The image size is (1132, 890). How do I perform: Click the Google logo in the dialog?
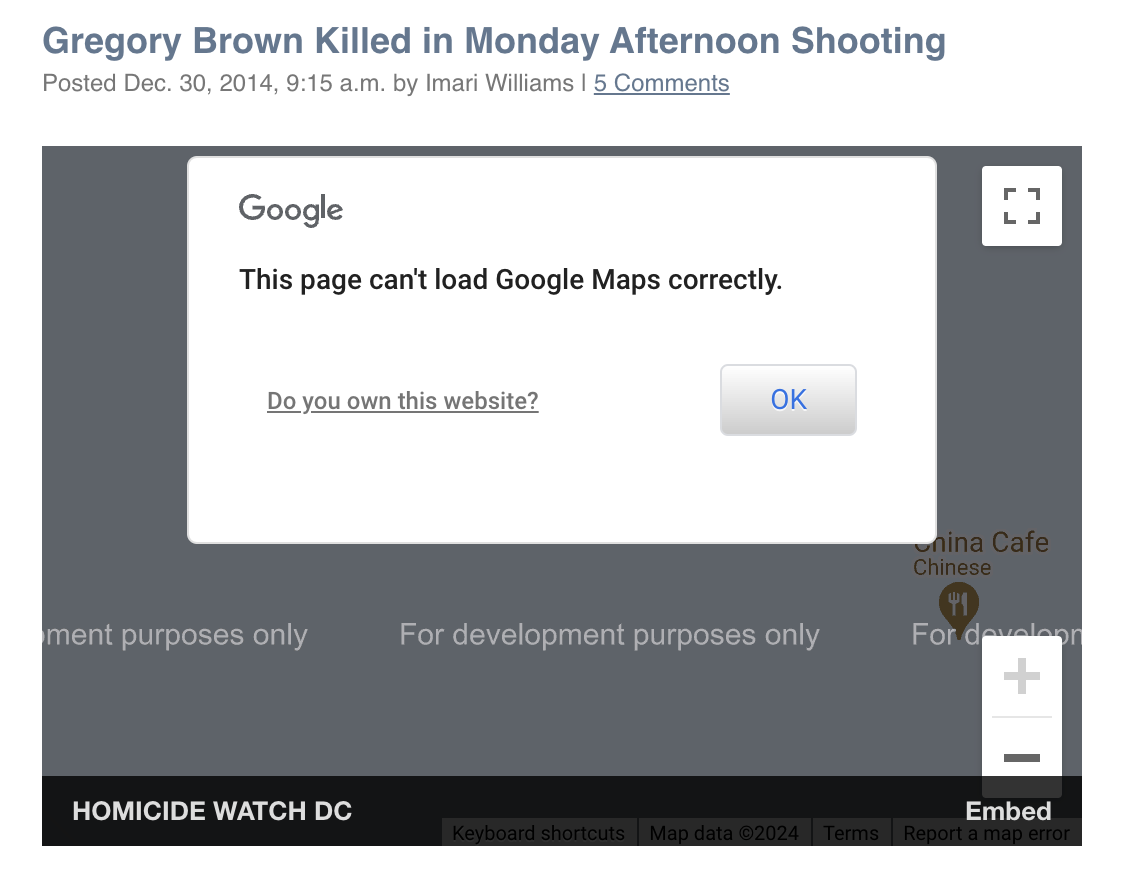(x=291, y=210)
